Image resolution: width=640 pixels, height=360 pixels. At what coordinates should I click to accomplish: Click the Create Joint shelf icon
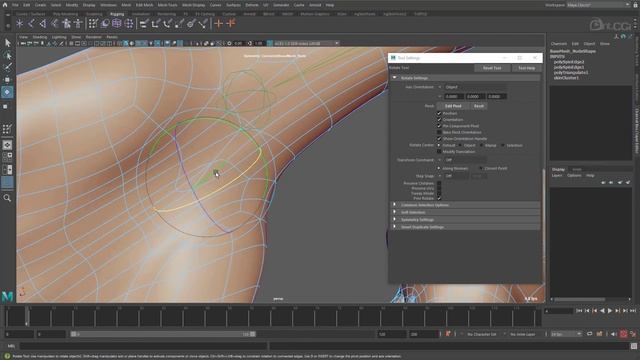tap(31, 24)
